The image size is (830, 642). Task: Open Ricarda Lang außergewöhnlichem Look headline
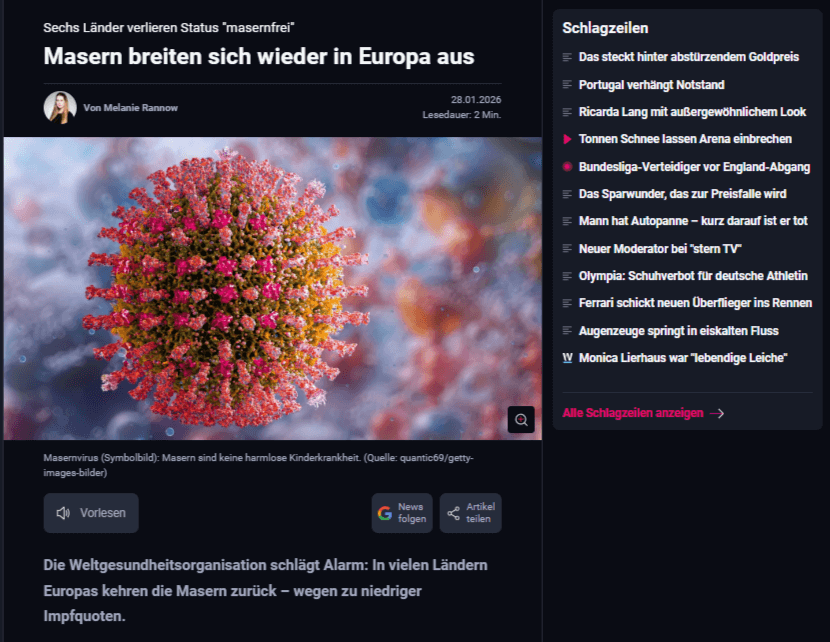click(692, 112)
